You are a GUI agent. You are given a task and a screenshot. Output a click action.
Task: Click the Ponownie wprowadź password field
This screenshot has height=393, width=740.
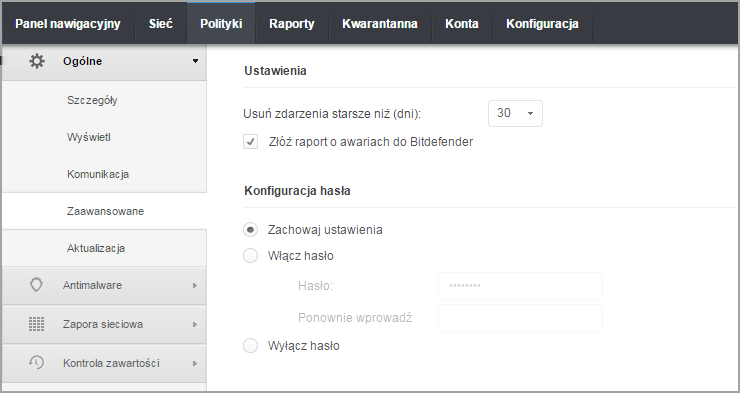pos(520,318)
